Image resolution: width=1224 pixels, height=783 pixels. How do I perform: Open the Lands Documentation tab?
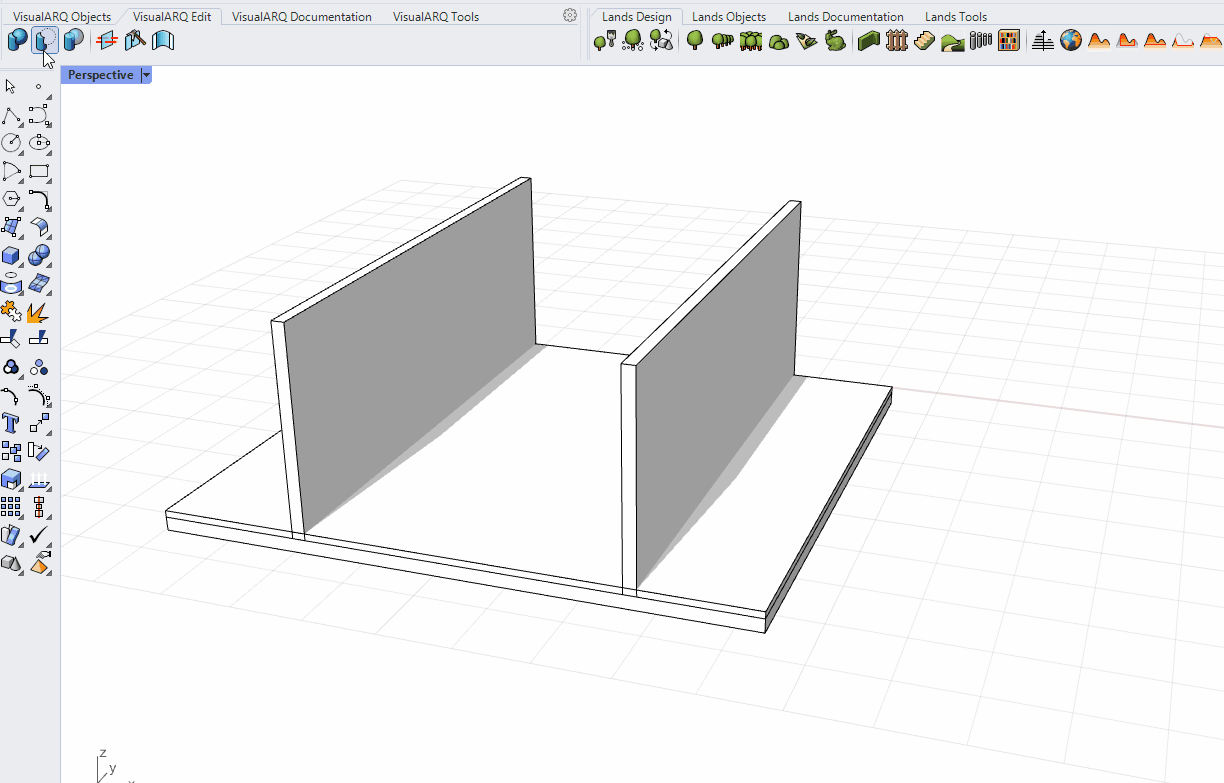click(846, 17)
